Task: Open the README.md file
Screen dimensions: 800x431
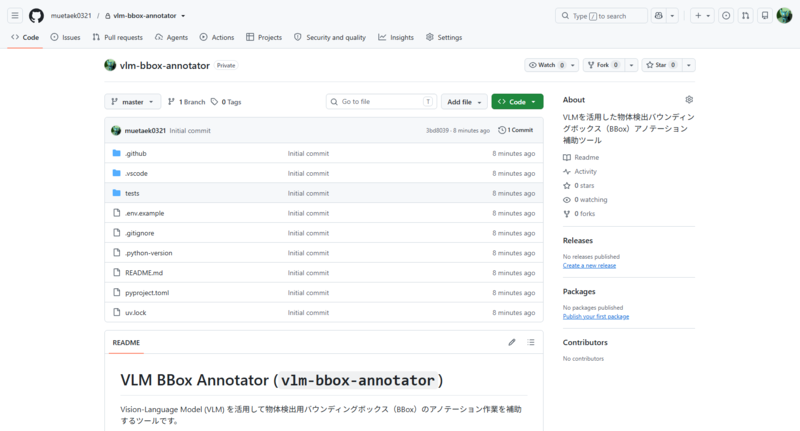Action: (x=144, y=272)
